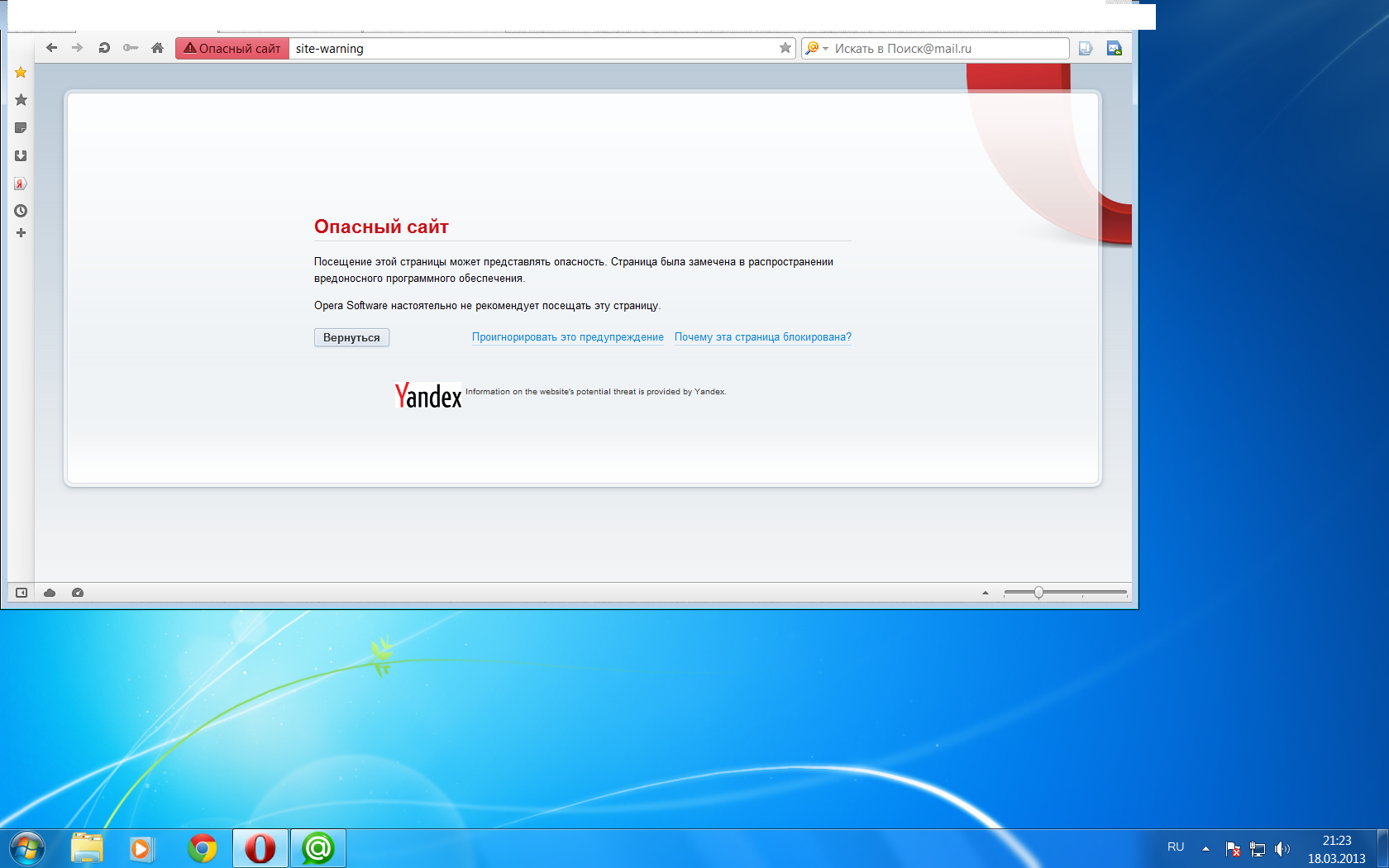Click the Yandex logo

[x=428, y=396]
